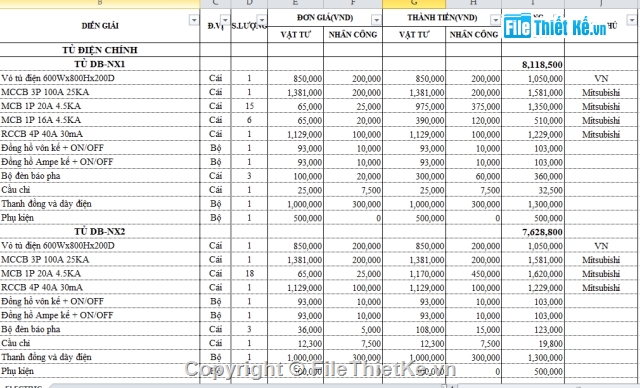Image resolution: width=640 pixels, height=388 pixels.
Task: Switch to the ELECTRIC sheet tab
Action: [22, 386]
